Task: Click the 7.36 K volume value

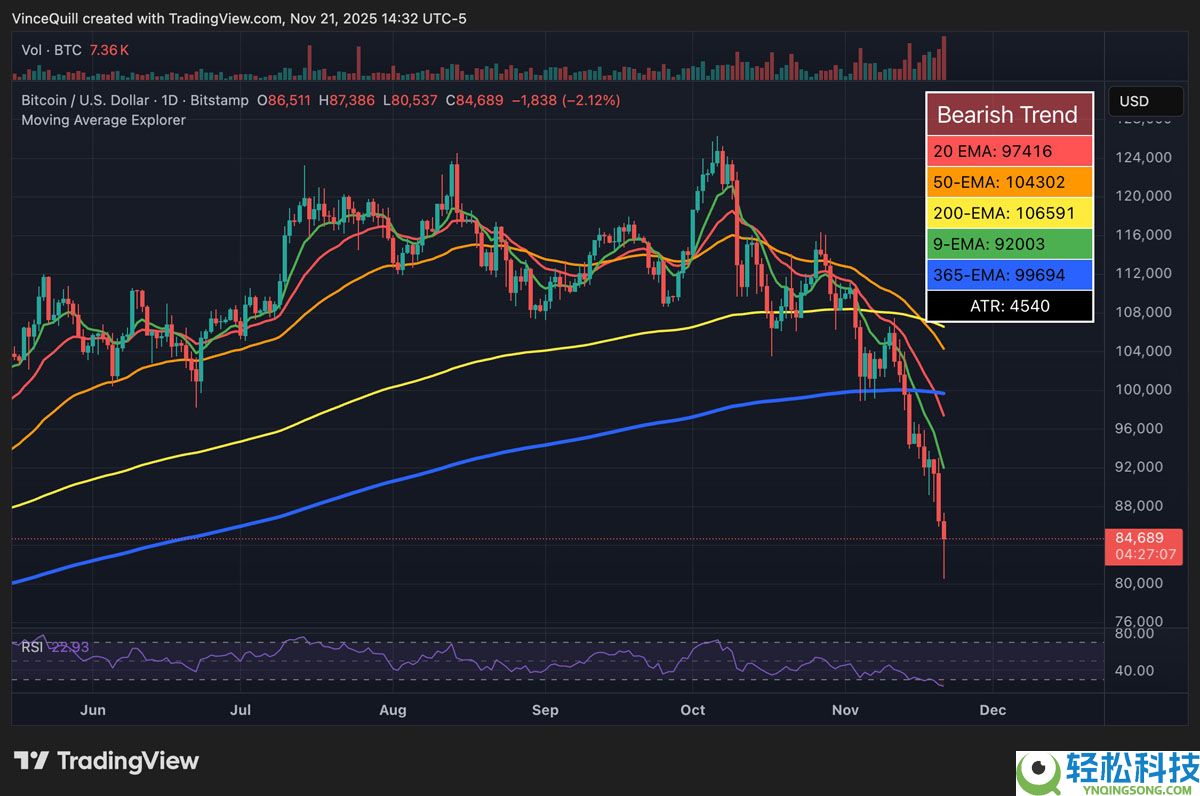Action: 106,49
